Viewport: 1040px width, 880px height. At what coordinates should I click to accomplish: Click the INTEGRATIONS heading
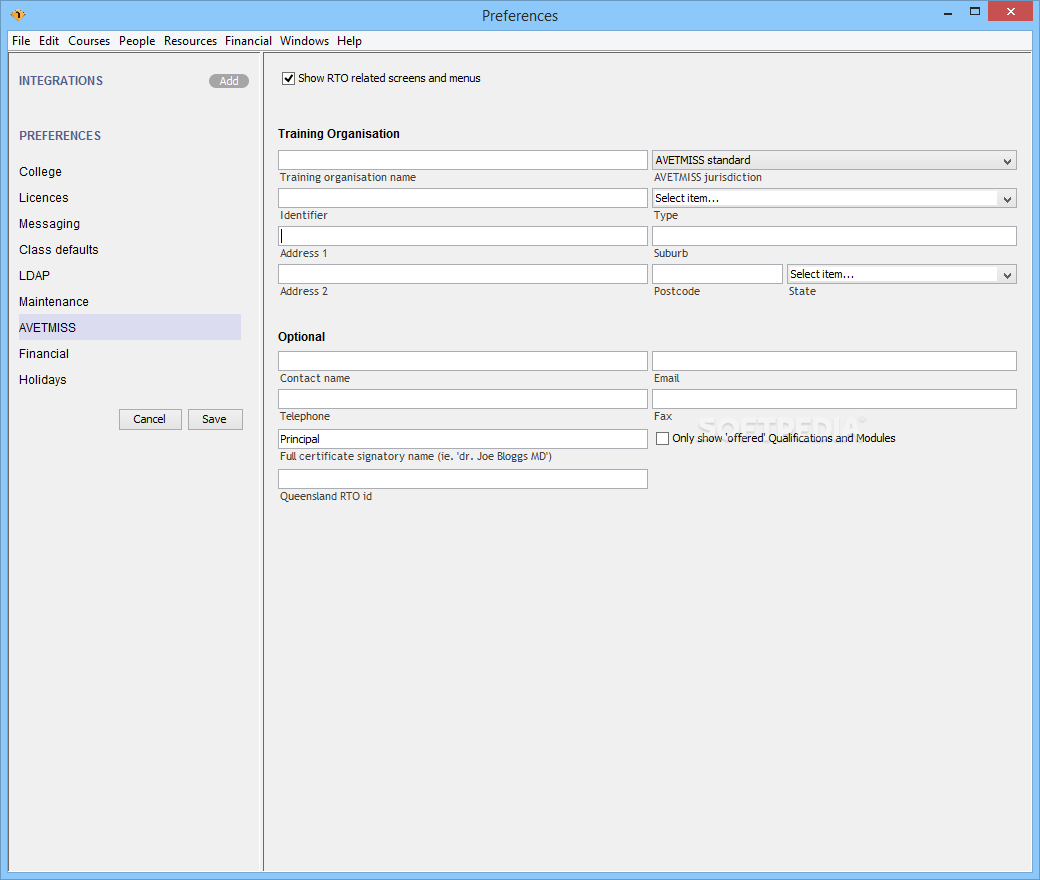(61, 81)
